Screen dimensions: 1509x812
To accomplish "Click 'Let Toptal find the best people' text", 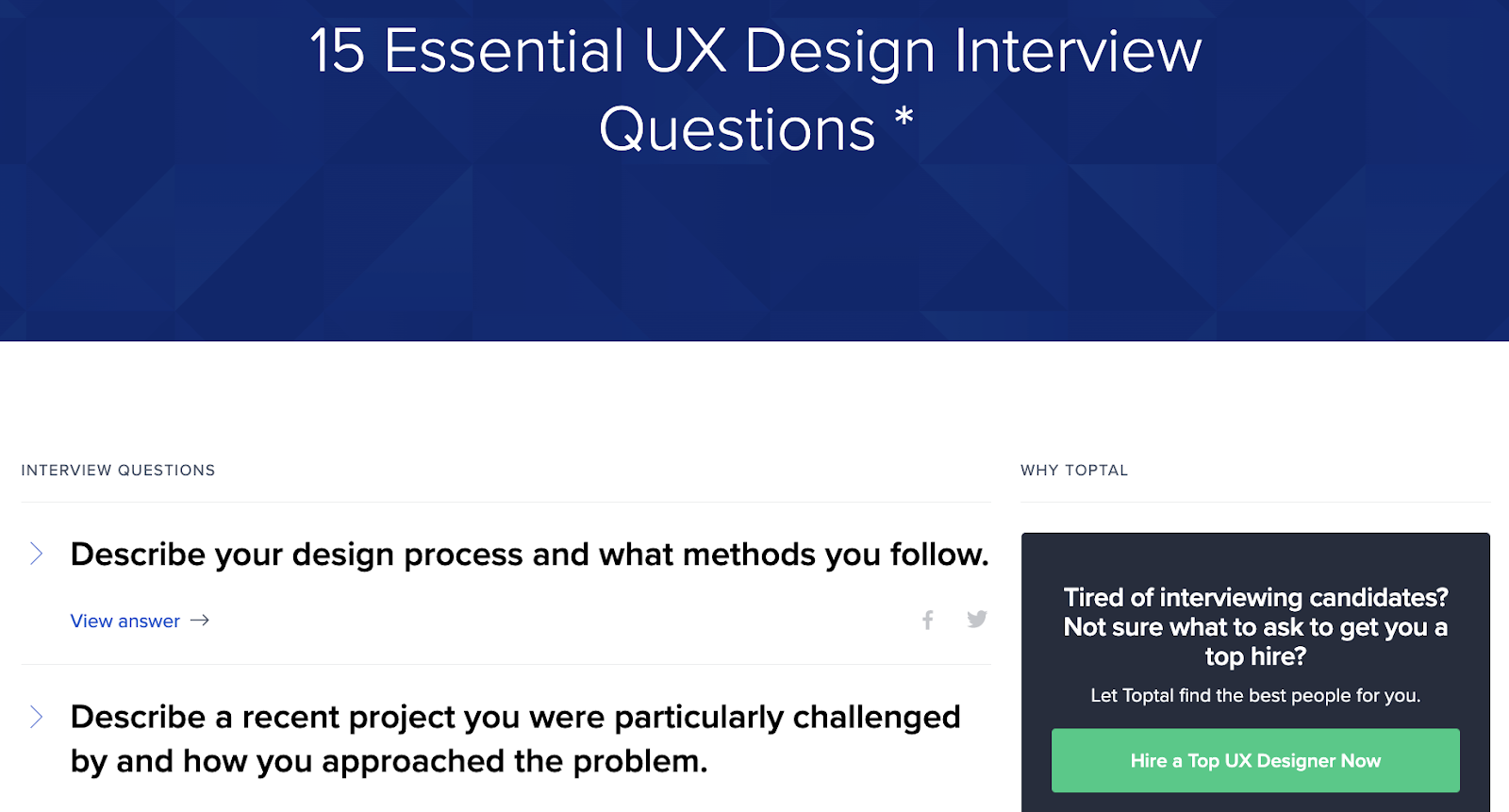I will [x=1255, y=695].
